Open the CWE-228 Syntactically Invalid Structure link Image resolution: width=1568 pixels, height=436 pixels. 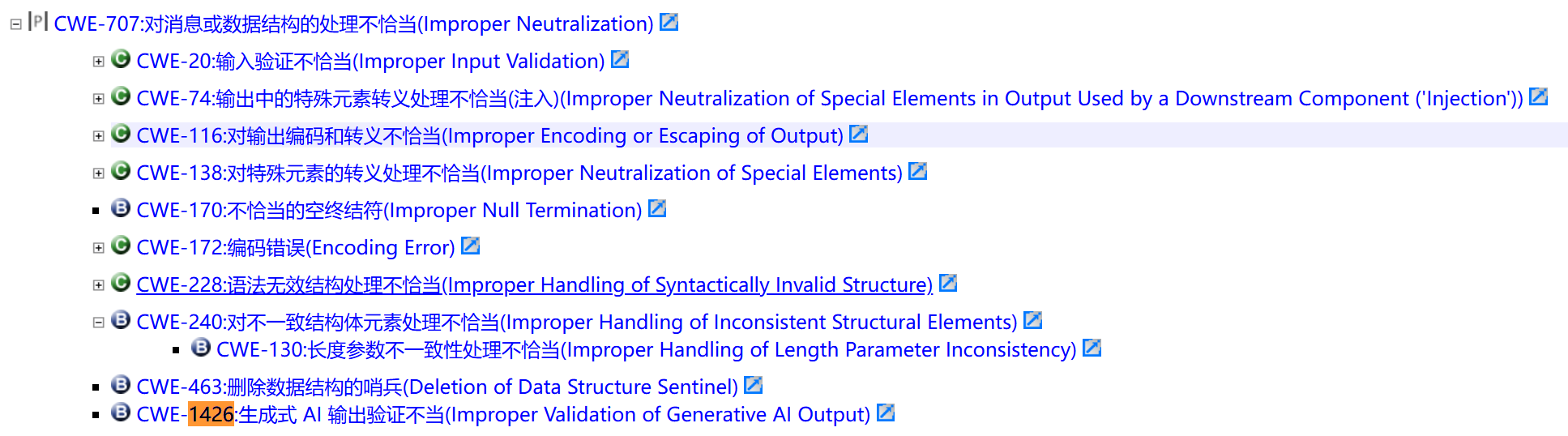pos(534,284)
